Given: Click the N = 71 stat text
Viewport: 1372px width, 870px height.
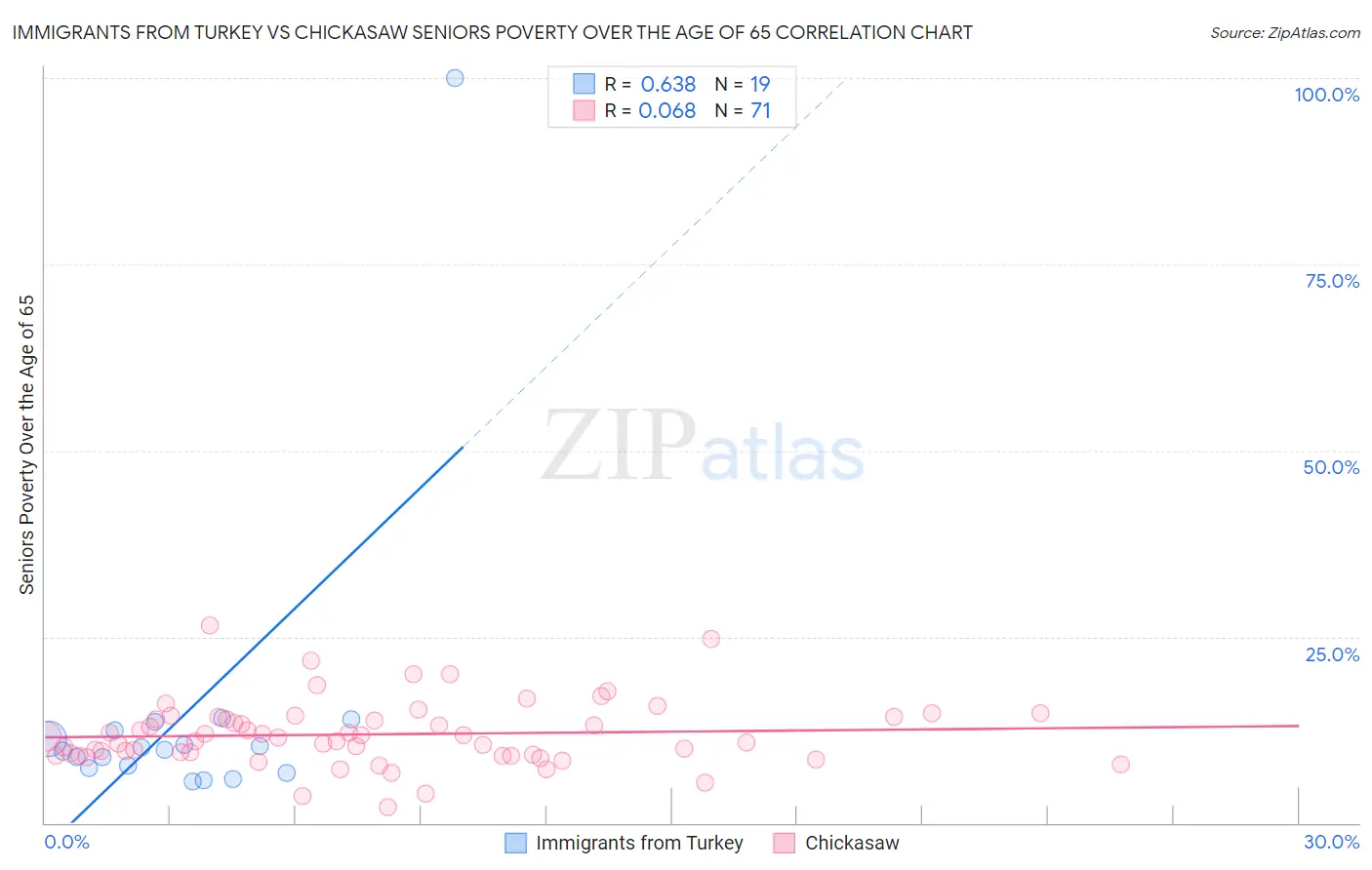Looking at the screenshot, I should pos(743,110).
